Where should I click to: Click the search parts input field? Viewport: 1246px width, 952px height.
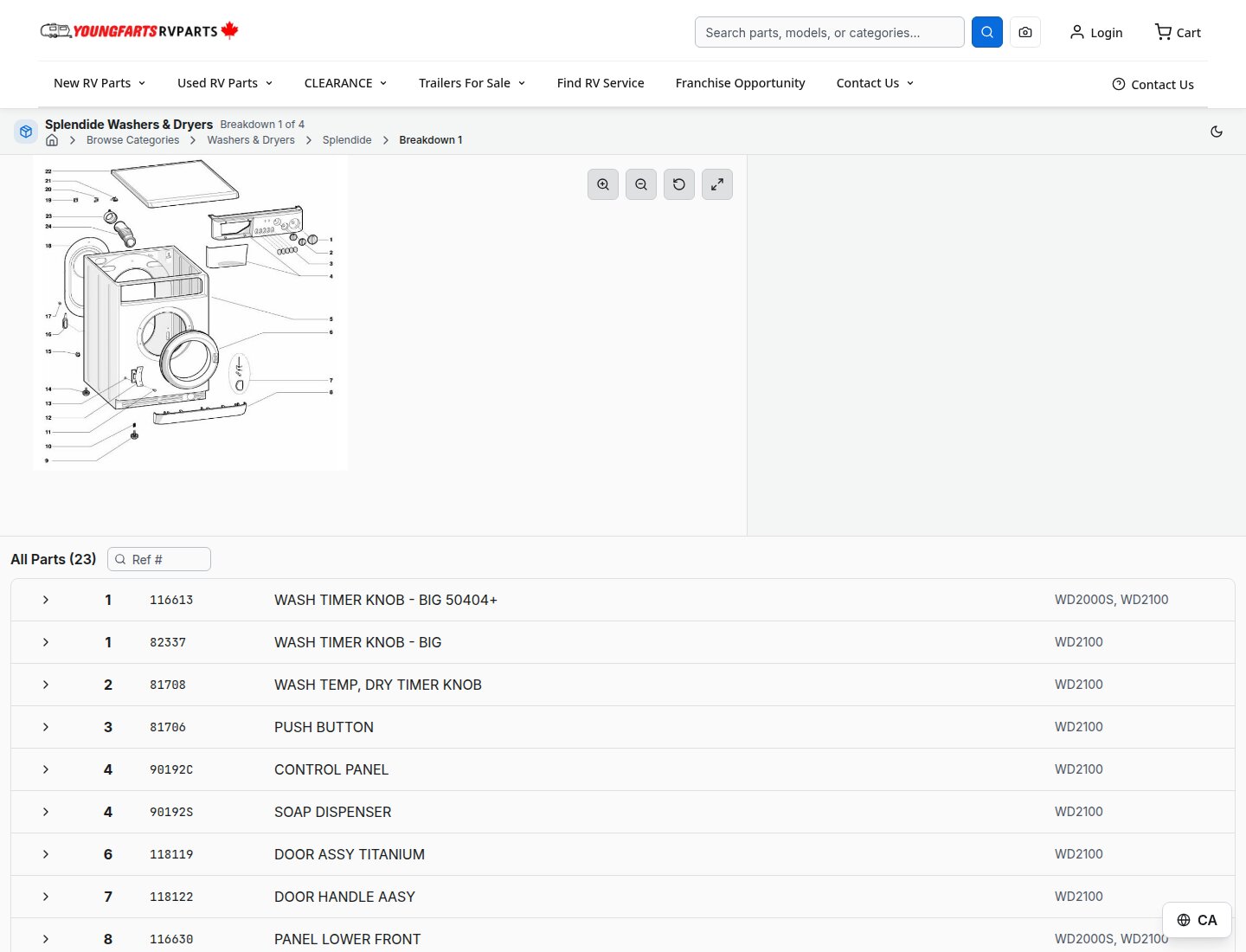830,32
